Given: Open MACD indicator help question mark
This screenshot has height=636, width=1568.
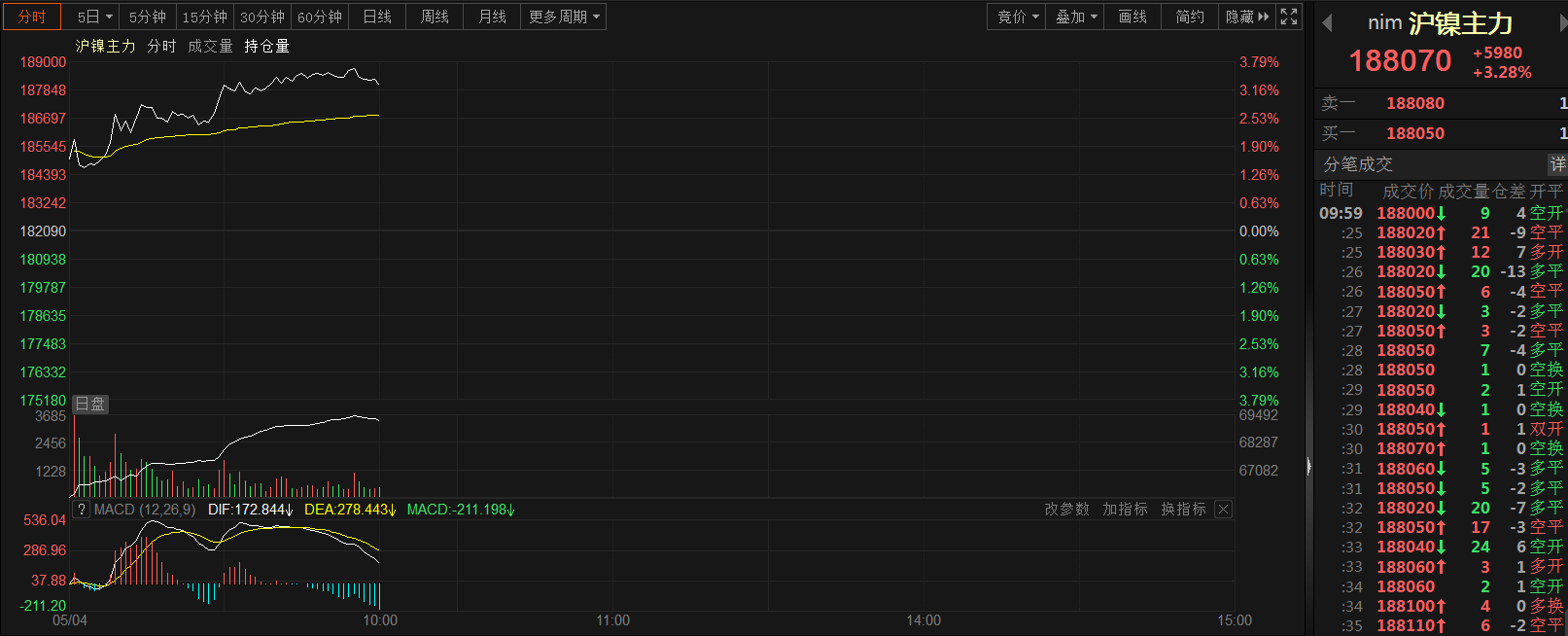Looking at the screenshot, I should 82,510.
